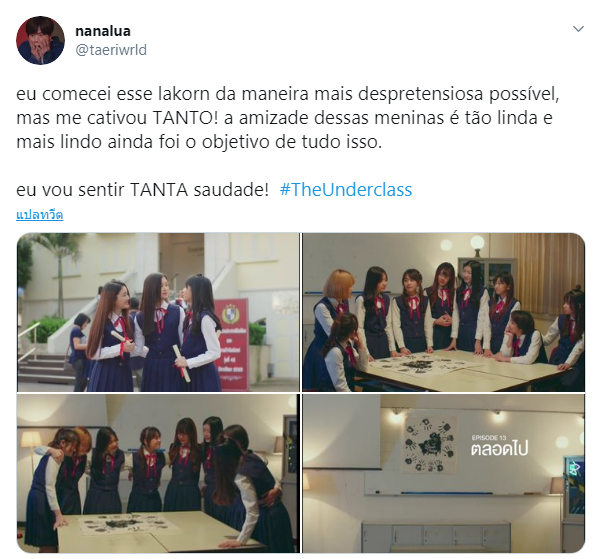This screenshot has width=594, height=559.
Task: Open the #TheUnderclass hashtag link
Action: pyautogui.click(x=345, y=189)
